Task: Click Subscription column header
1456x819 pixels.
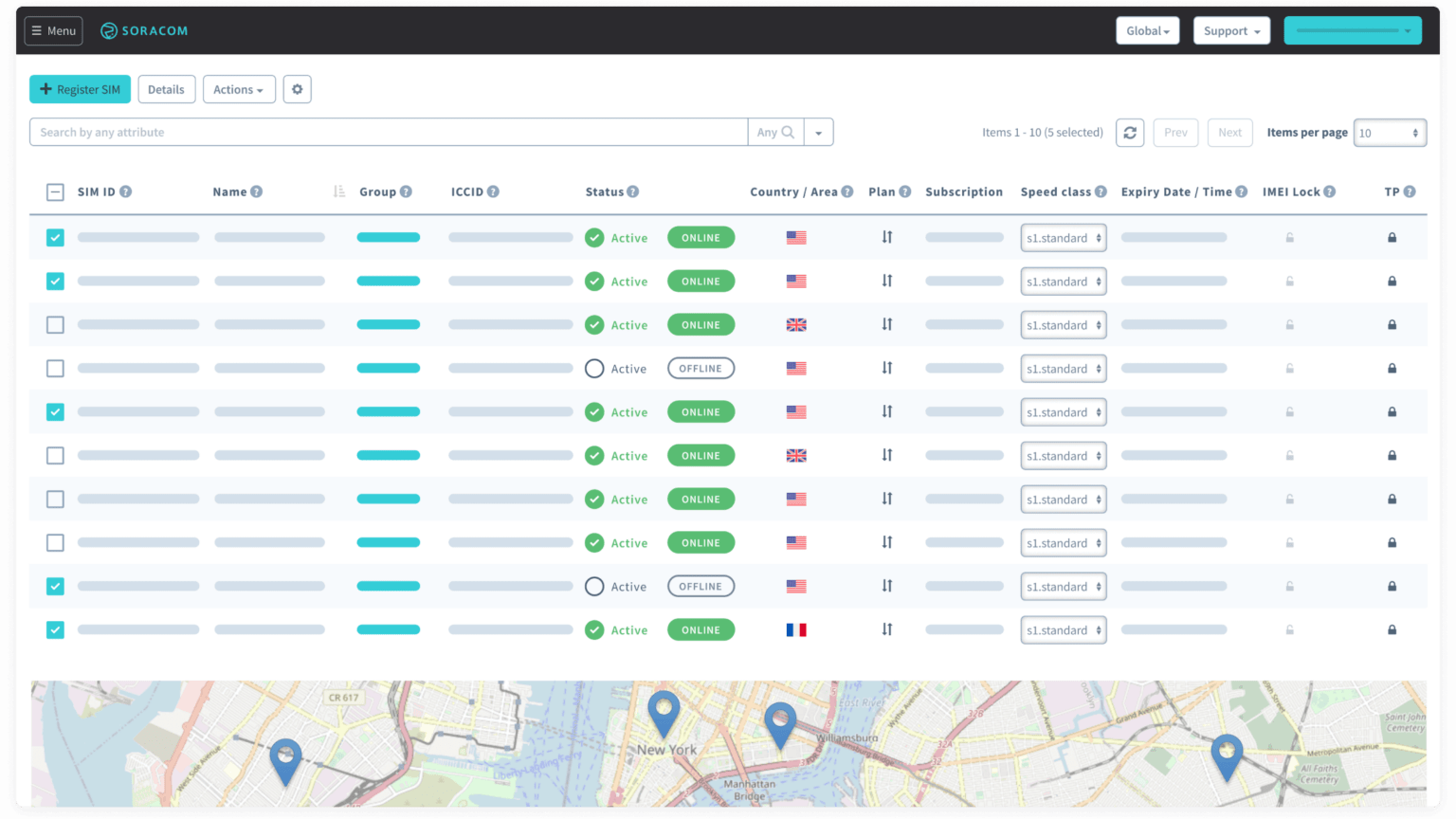Action: coord(964,191)
